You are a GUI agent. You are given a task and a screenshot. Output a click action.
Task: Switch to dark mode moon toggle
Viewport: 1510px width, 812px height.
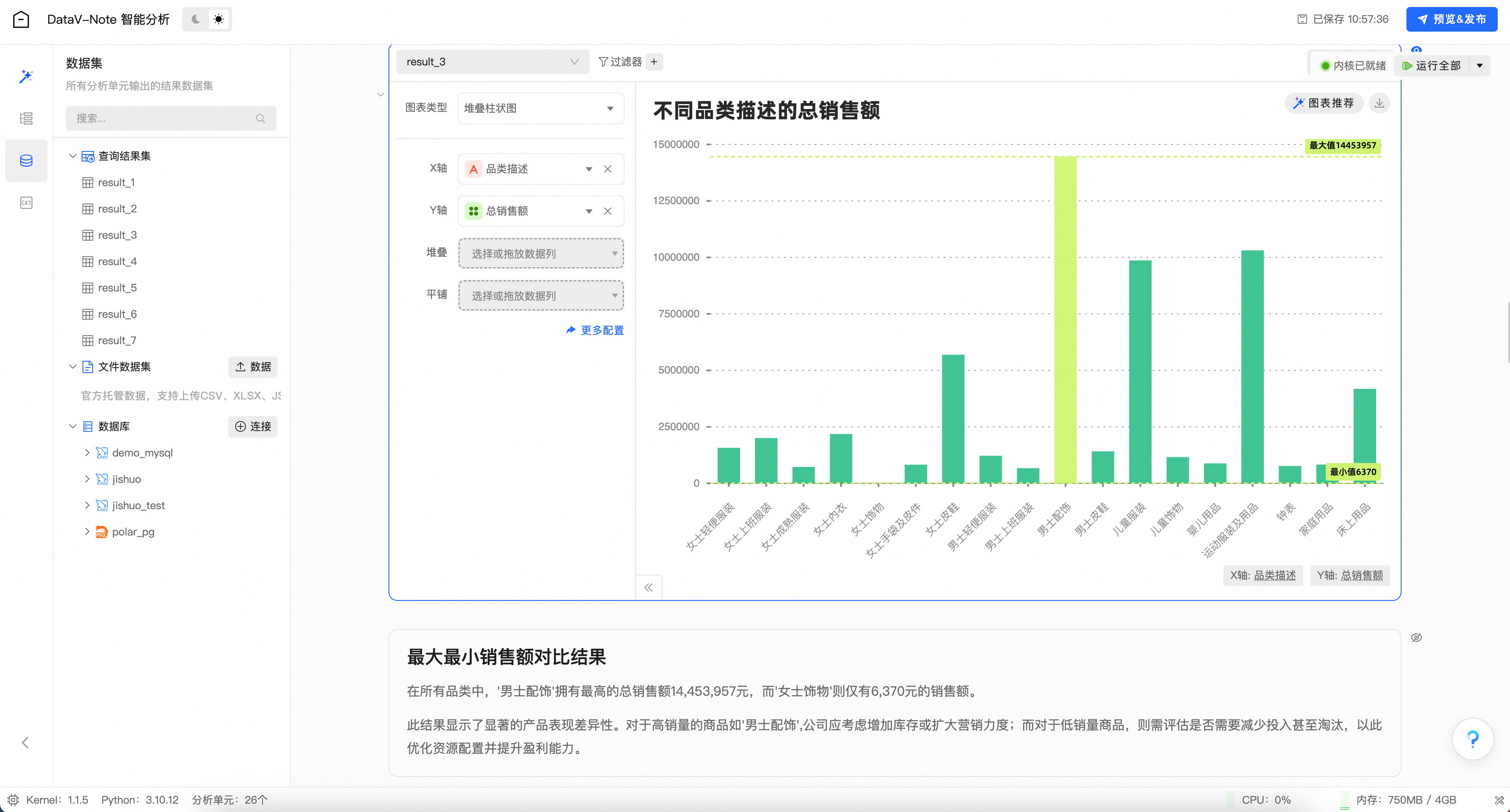point(196,19)
